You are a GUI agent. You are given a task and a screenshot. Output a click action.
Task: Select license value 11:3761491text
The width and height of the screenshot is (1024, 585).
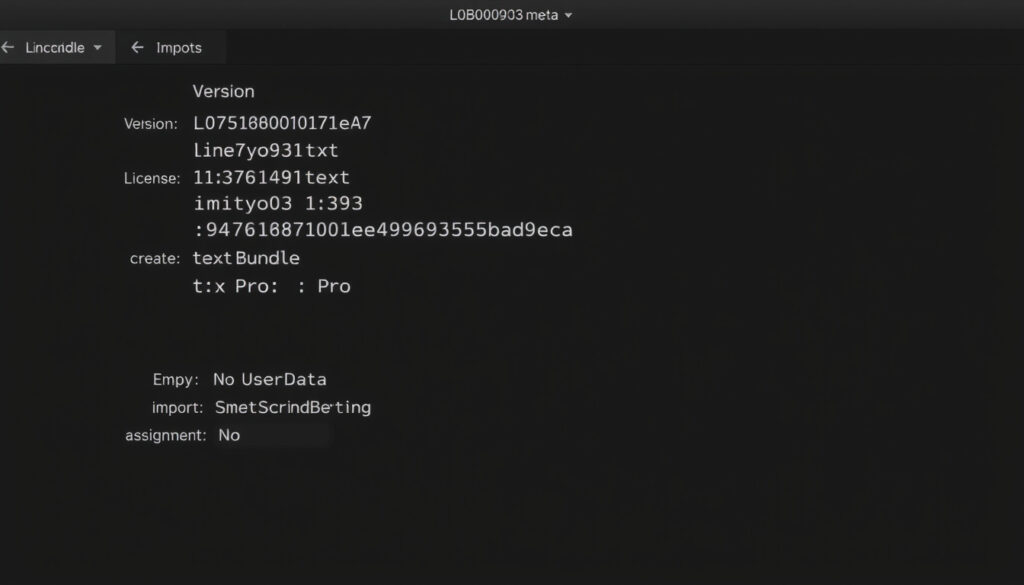[x=271, y=177]
